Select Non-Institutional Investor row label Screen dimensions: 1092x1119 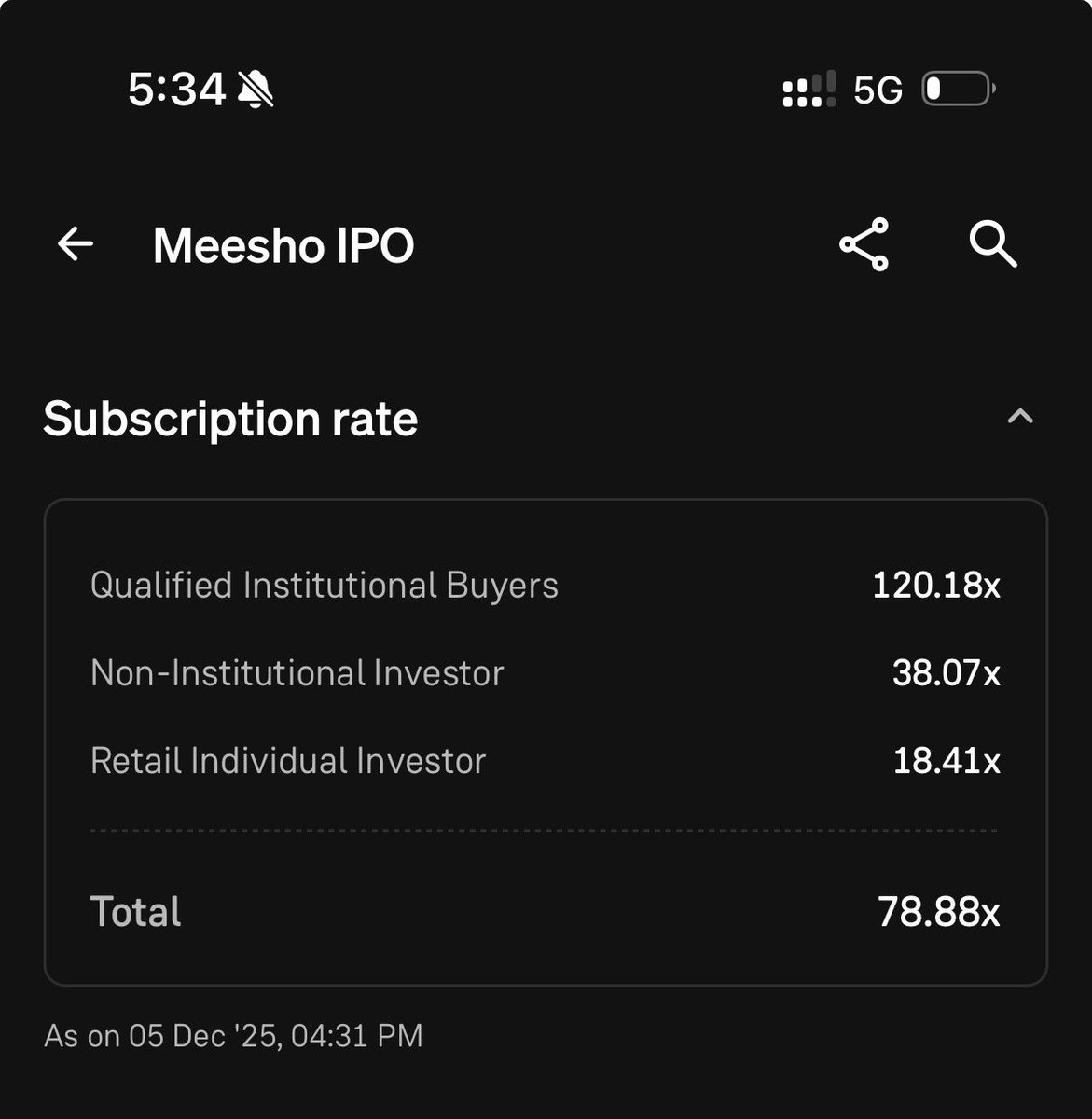(x=297, y=673)
